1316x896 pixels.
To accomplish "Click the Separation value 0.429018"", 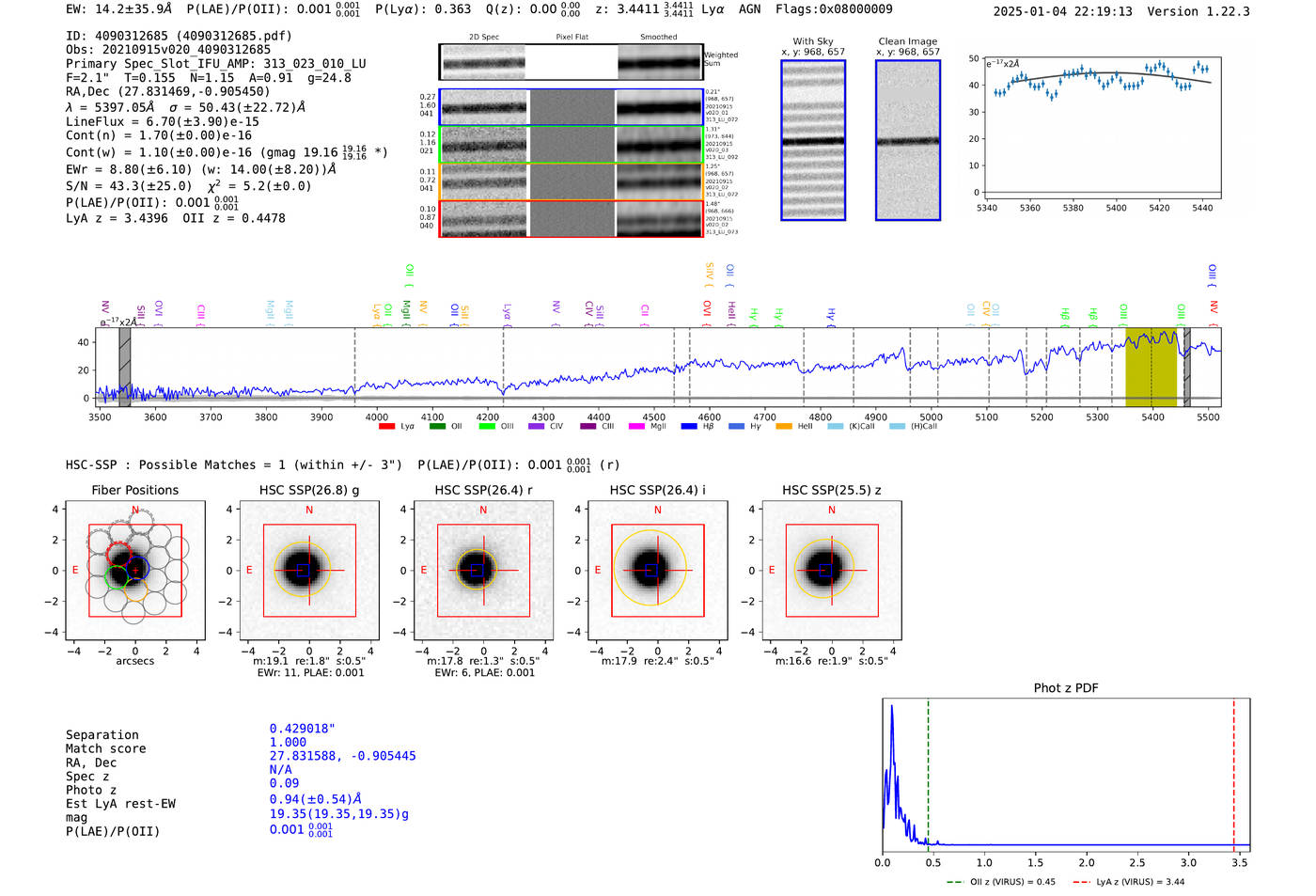I will pyautogui.click(x=303, y=729).
